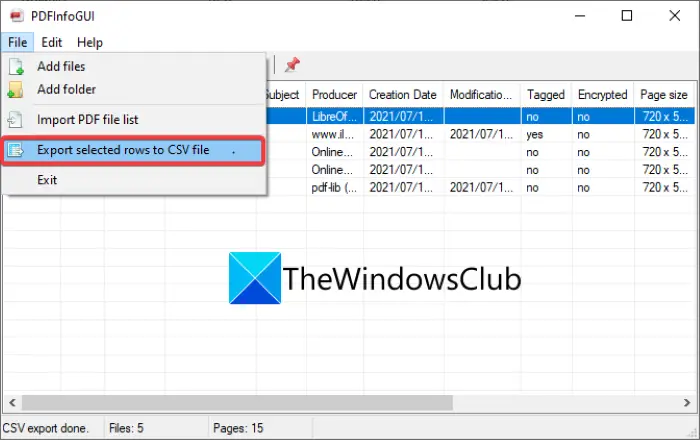
Task: Click the Add folder icon
Action: (15, 90)
